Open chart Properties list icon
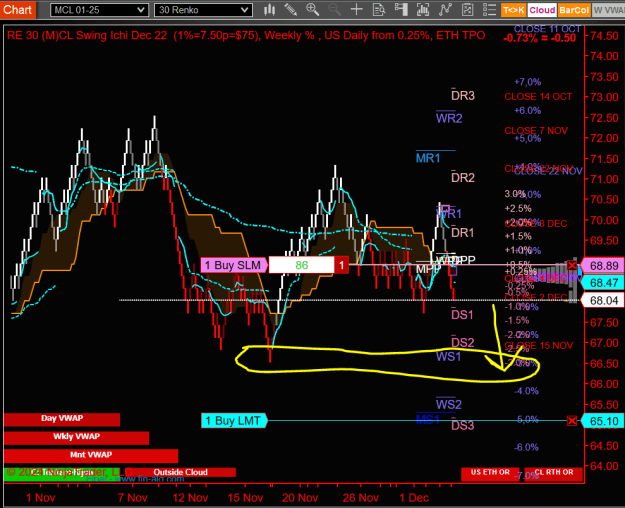 (489, 10)
